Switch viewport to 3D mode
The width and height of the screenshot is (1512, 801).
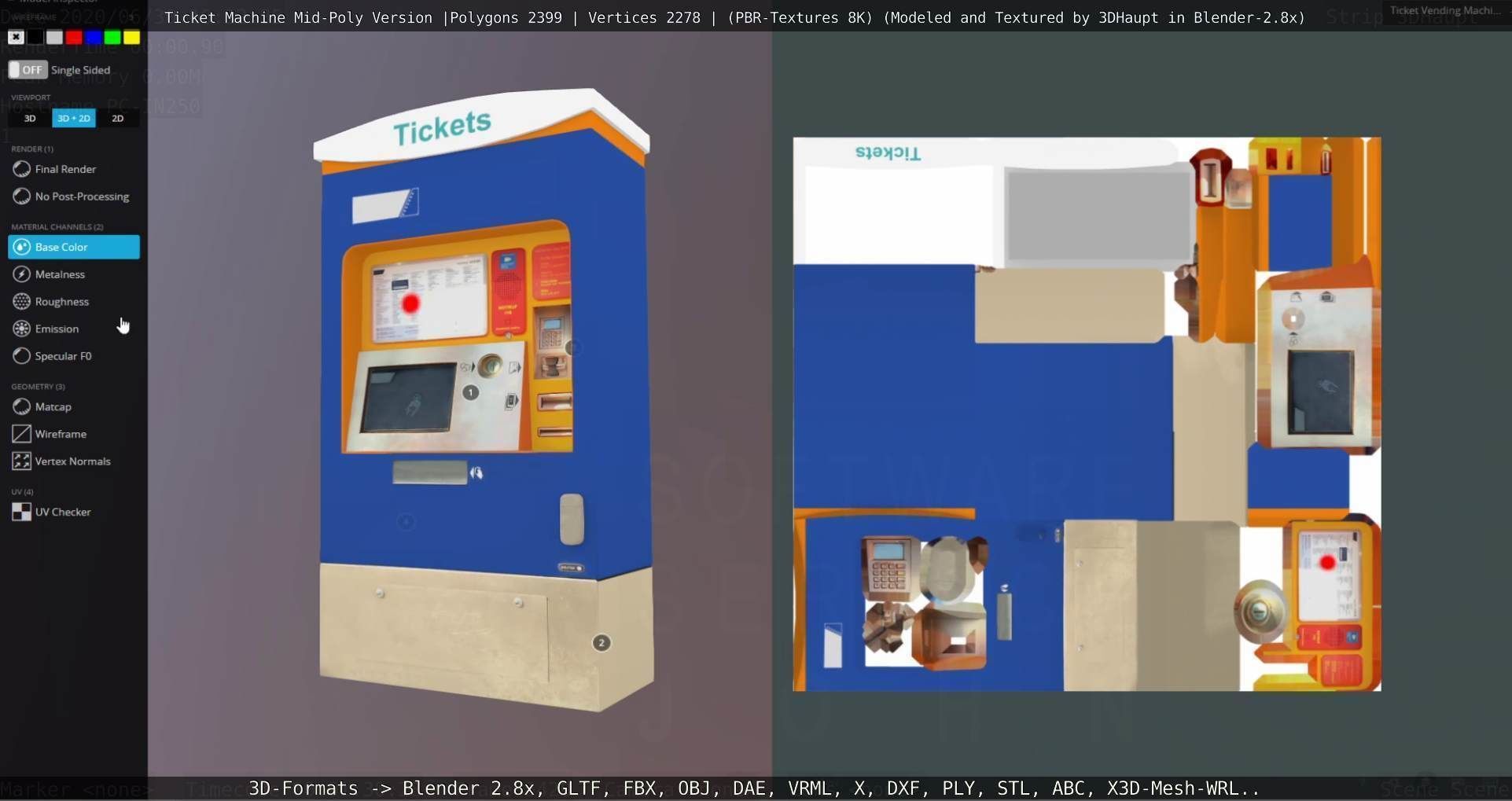pyautogui.click(x=30, y=119)
